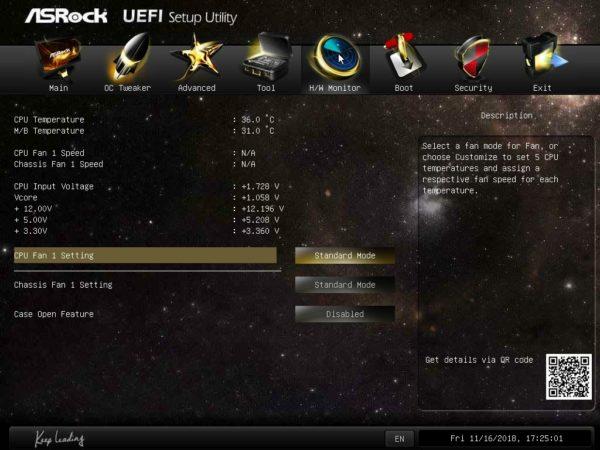Click the QR code image
The width and height of the screenshot is (600, 450).
569,377
